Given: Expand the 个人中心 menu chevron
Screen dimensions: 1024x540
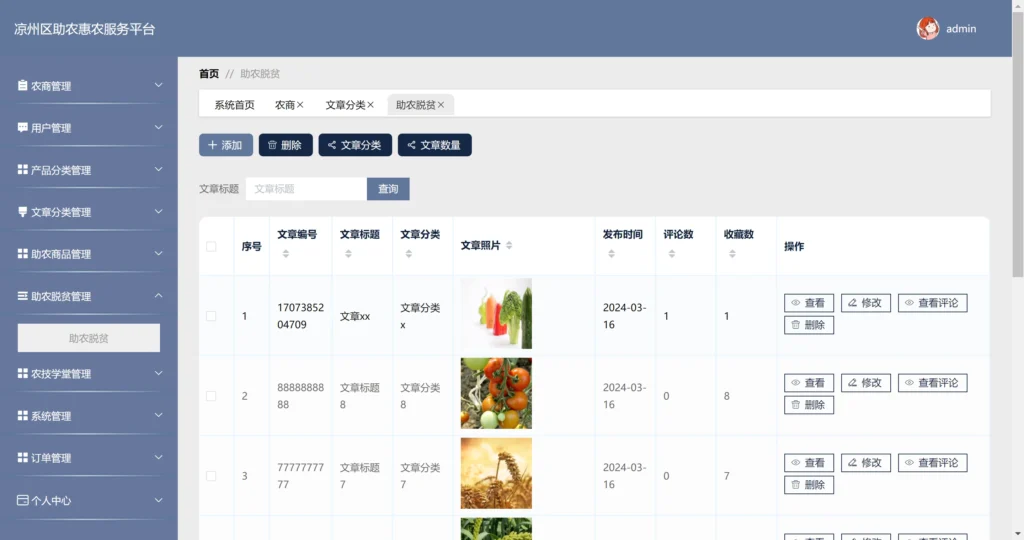Looking at the screenshot, I should 158,500.
